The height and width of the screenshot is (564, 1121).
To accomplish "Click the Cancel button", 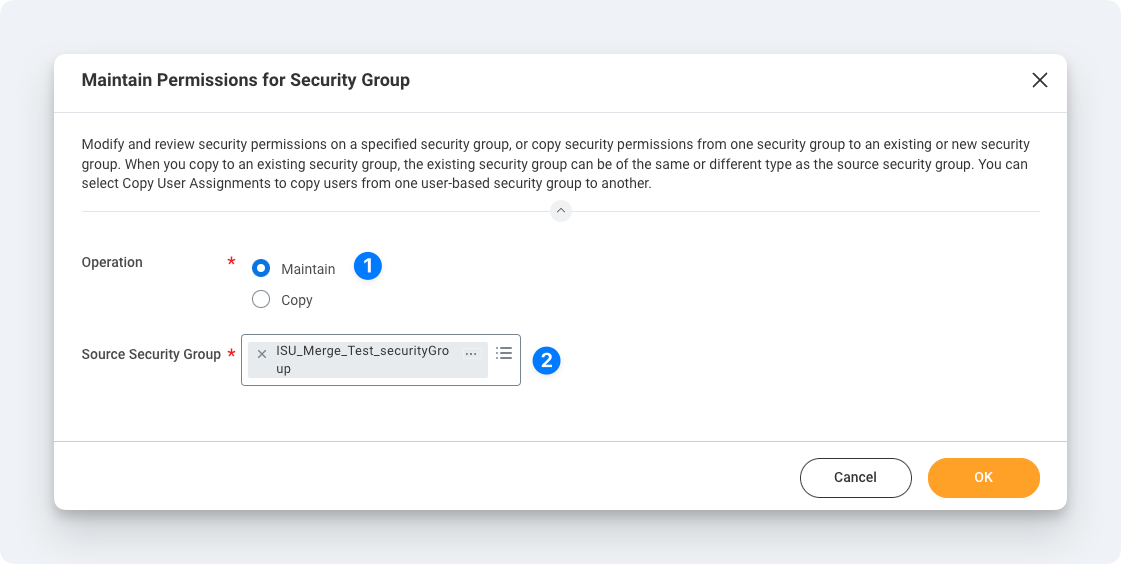I will click(x=856, y=478).
